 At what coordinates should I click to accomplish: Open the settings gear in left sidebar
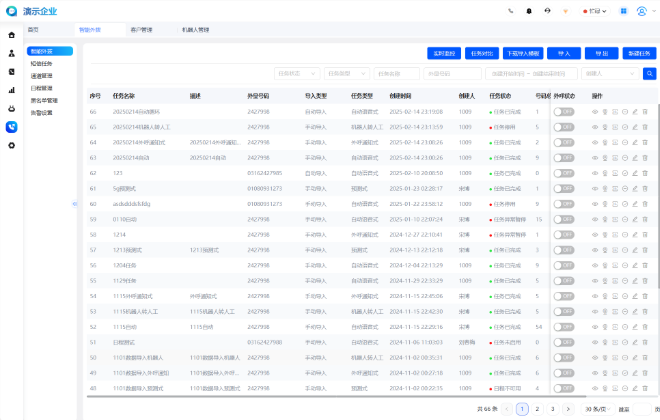point(11,145)
